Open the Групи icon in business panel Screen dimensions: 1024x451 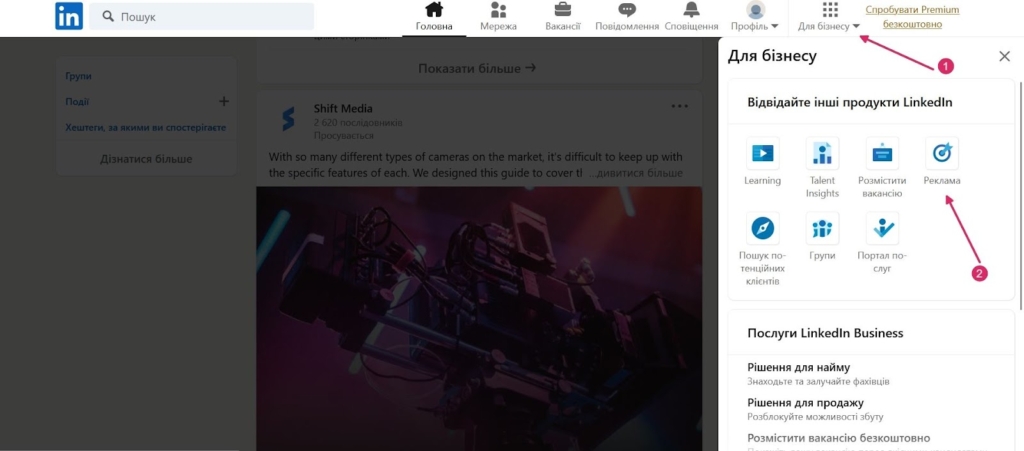tap(822, 228)
